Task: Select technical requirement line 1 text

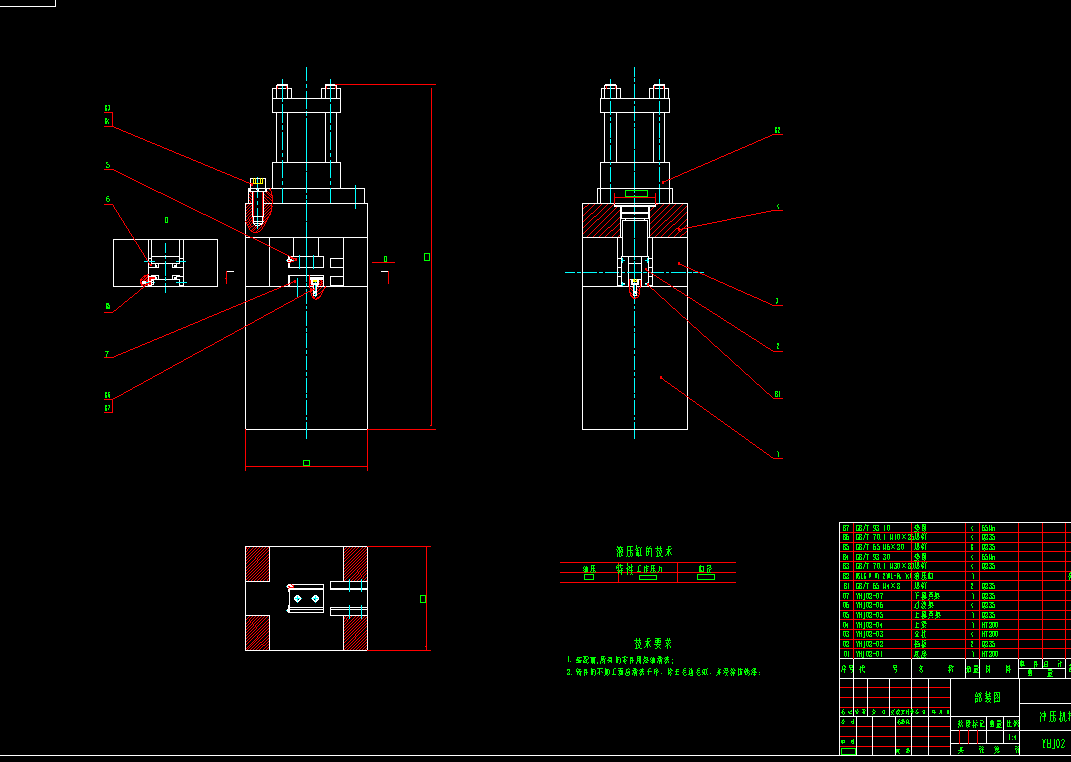Action: 620,660
